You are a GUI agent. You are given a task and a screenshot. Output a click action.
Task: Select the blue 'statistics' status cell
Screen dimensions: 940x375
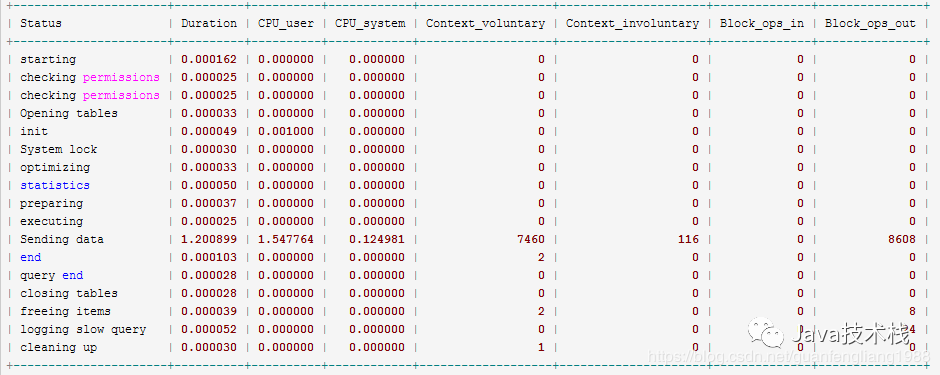55,185
